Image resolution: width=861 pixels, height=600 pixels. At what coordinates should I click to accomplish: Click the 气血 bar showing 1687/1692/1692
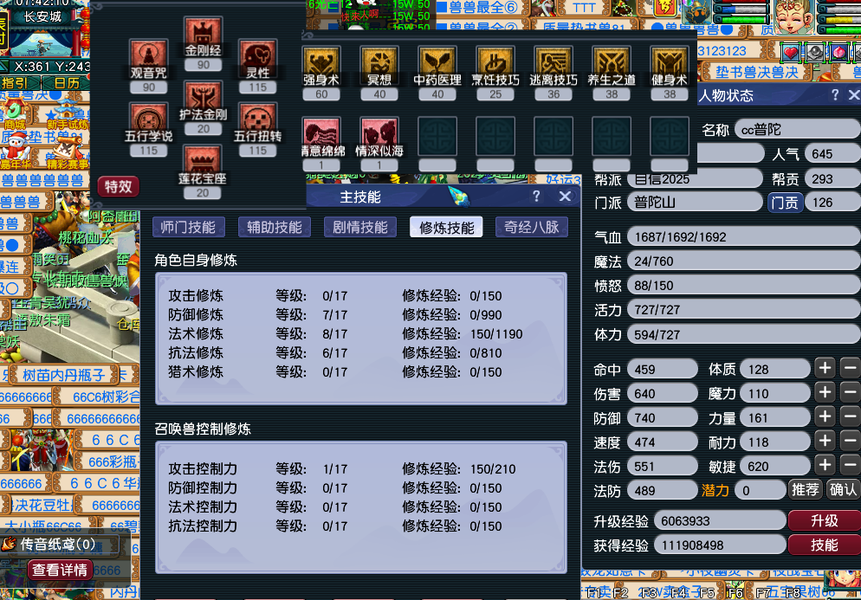743,237
